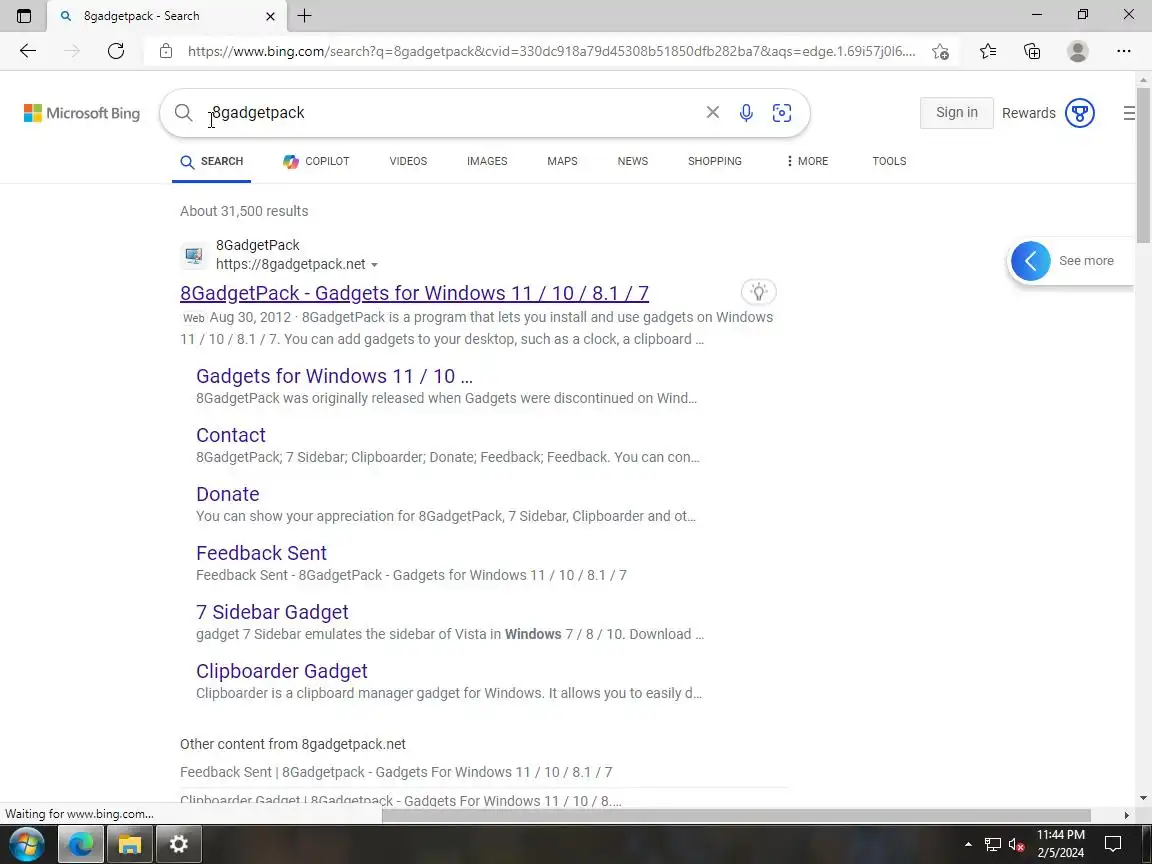Screen dimensions: 1152x864
Task: Open the Donate sublink
Action: 228,494
